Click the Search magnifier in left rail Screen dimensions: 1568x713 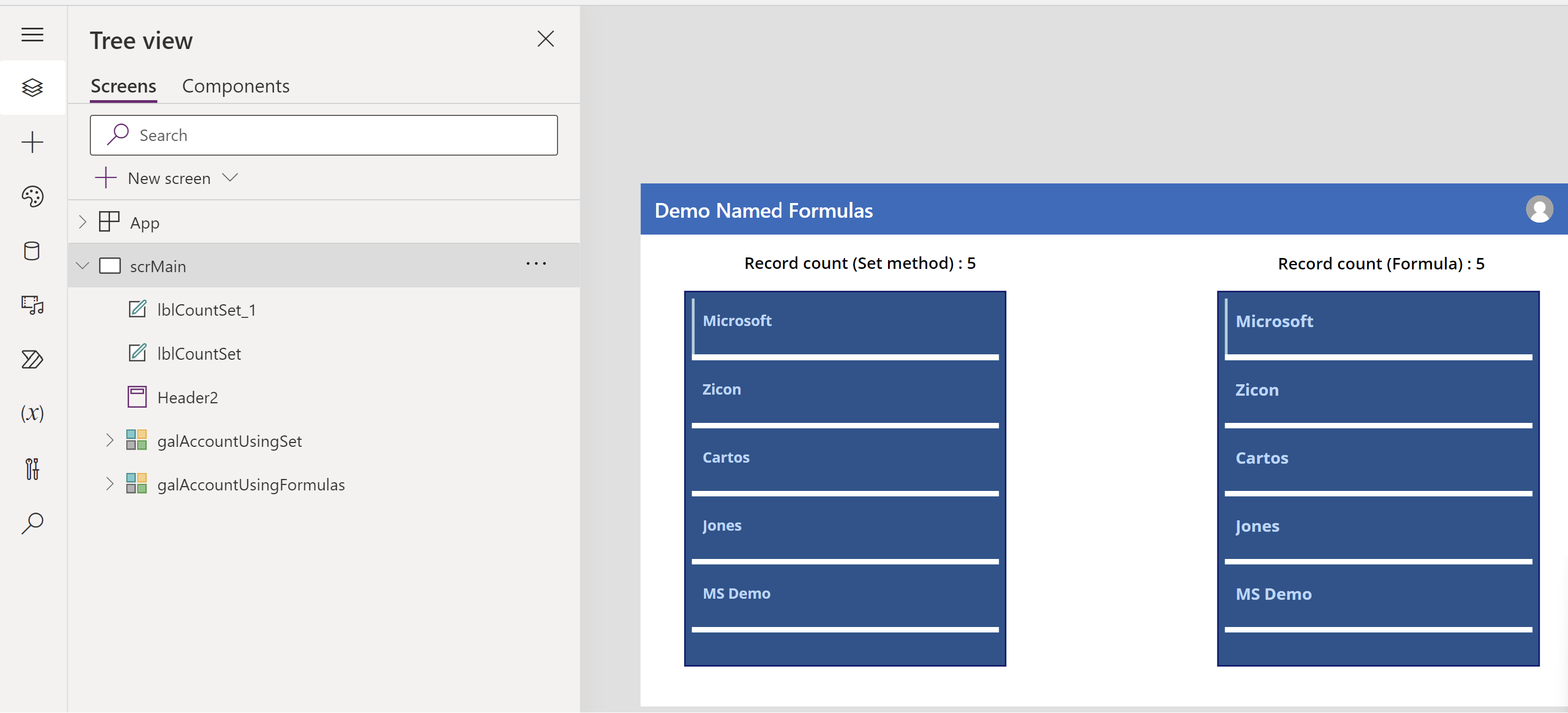(x=32, y=523)
